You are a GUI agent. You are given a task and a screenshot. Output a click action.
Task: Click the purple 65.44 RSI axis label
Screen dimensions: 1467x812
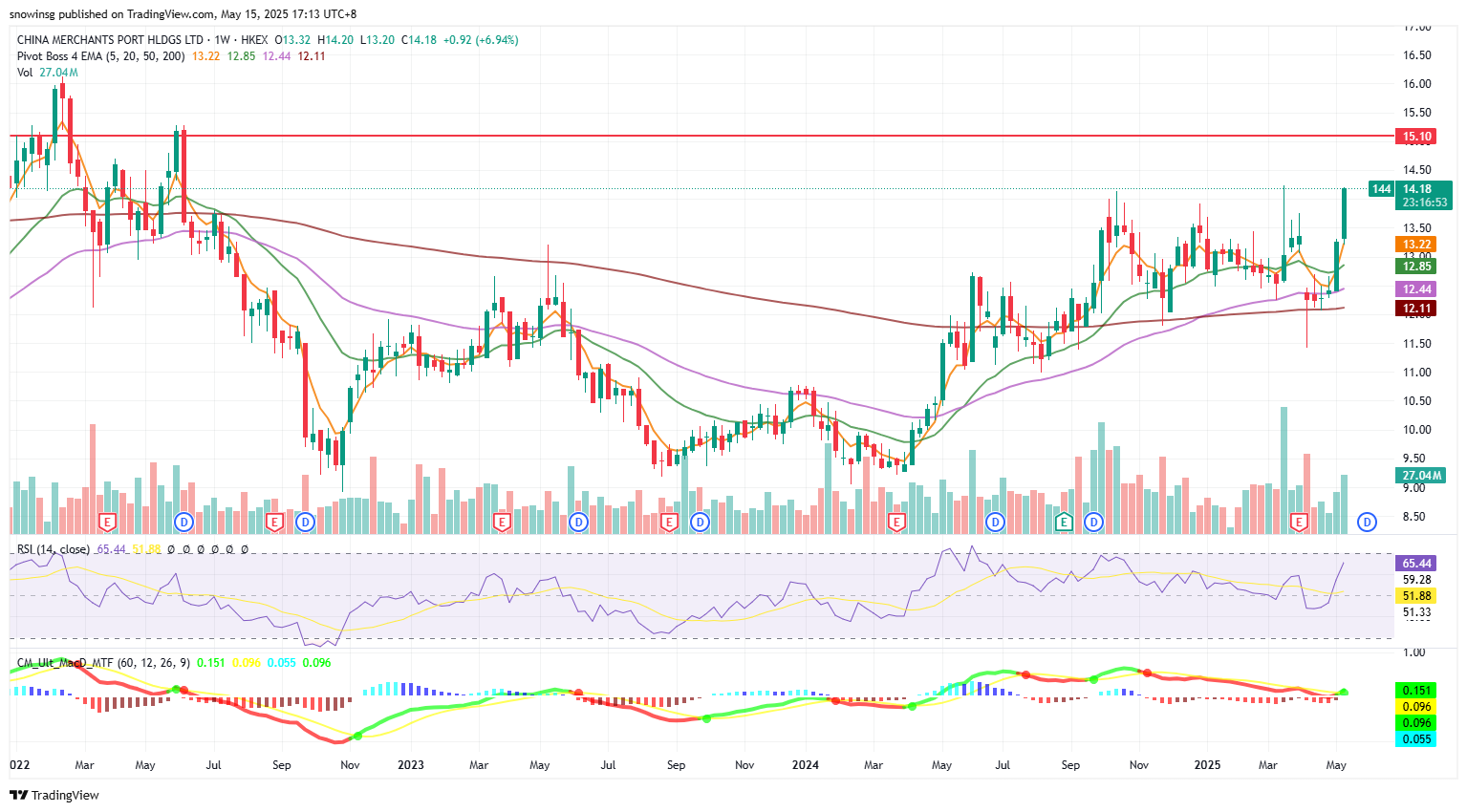[1416, 564]
